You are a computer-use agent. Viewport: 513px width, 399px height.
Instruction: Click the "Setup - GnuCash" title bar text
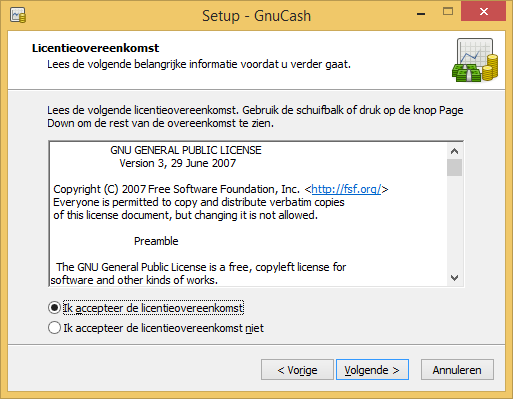coord(256,16)
